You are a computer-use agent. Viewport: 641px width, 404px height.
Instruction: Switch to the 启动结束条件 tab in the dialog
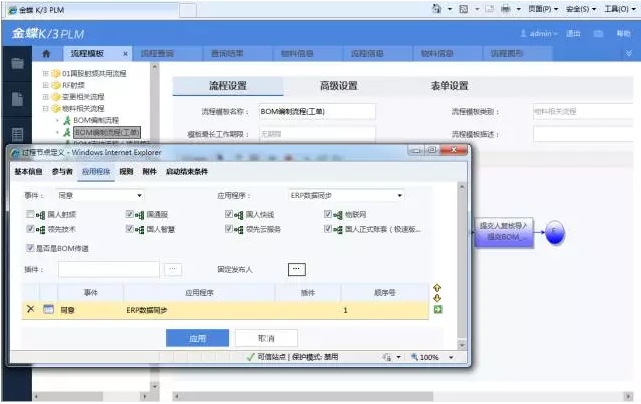pos(187,172)
